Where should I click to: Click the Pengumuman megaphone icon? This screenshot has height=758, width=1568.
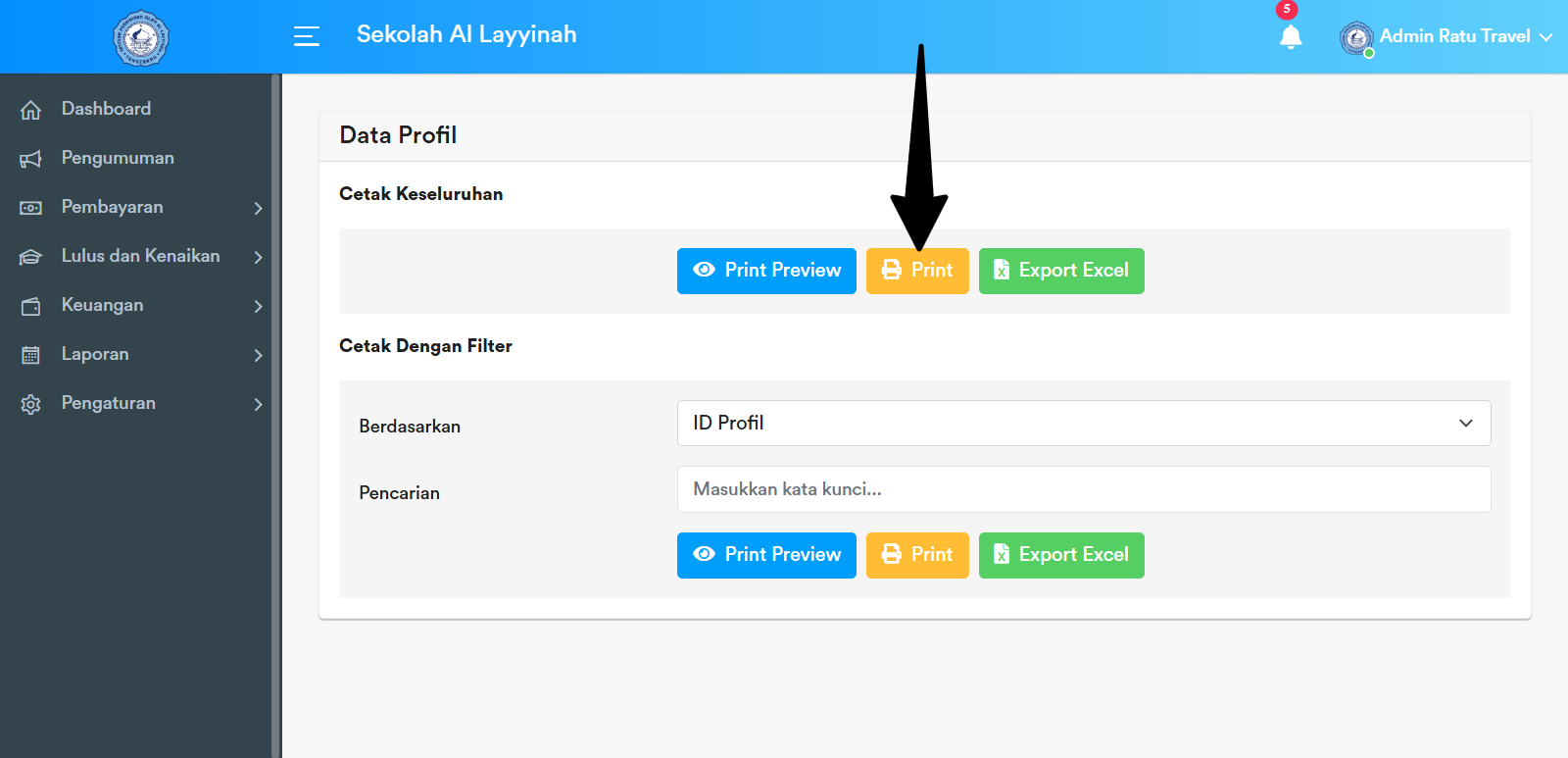(31, 159)
